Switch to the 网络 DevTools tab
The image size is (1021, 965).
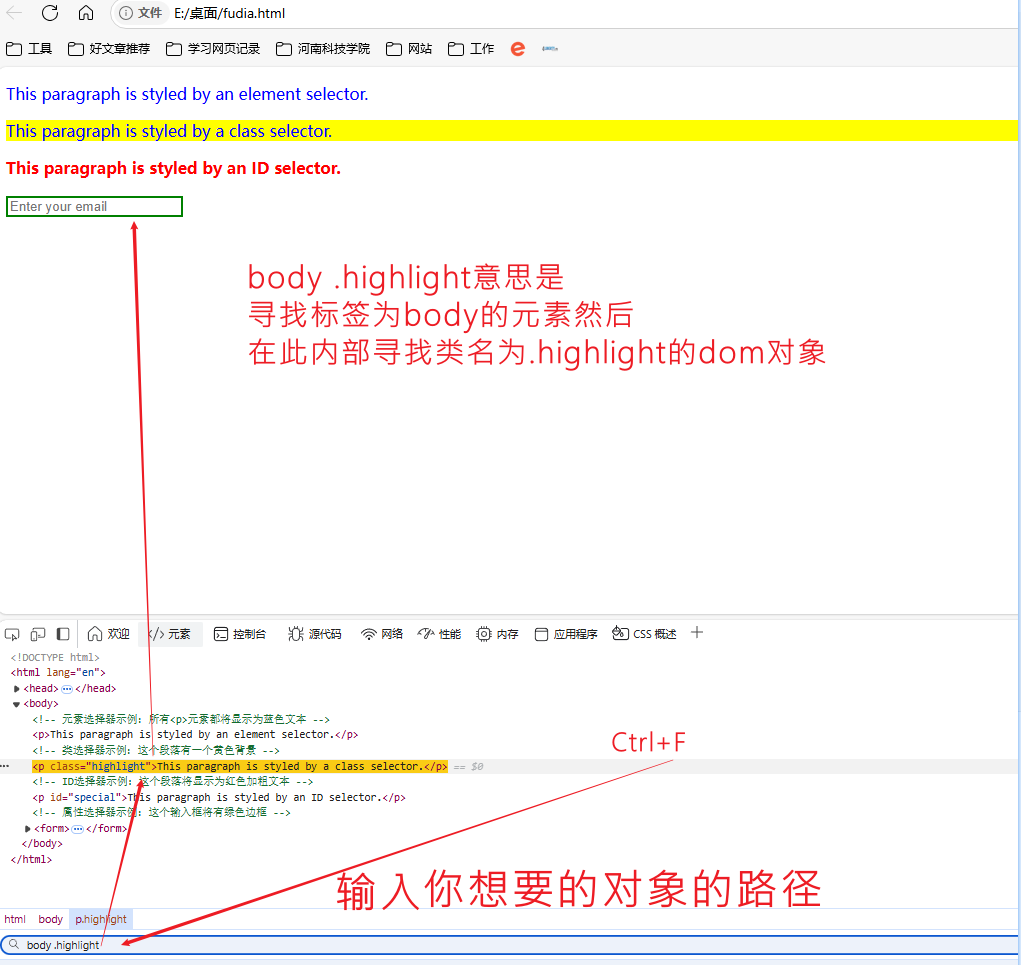382,634
